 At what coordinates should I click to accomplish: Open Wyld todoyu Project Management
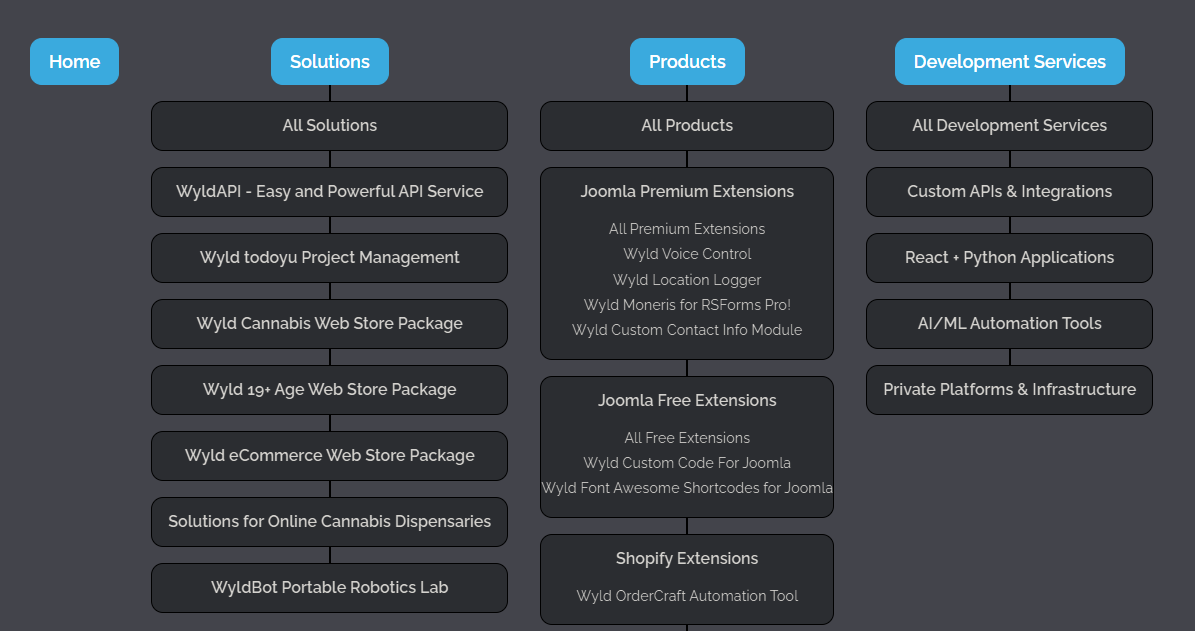pos(329,257)
